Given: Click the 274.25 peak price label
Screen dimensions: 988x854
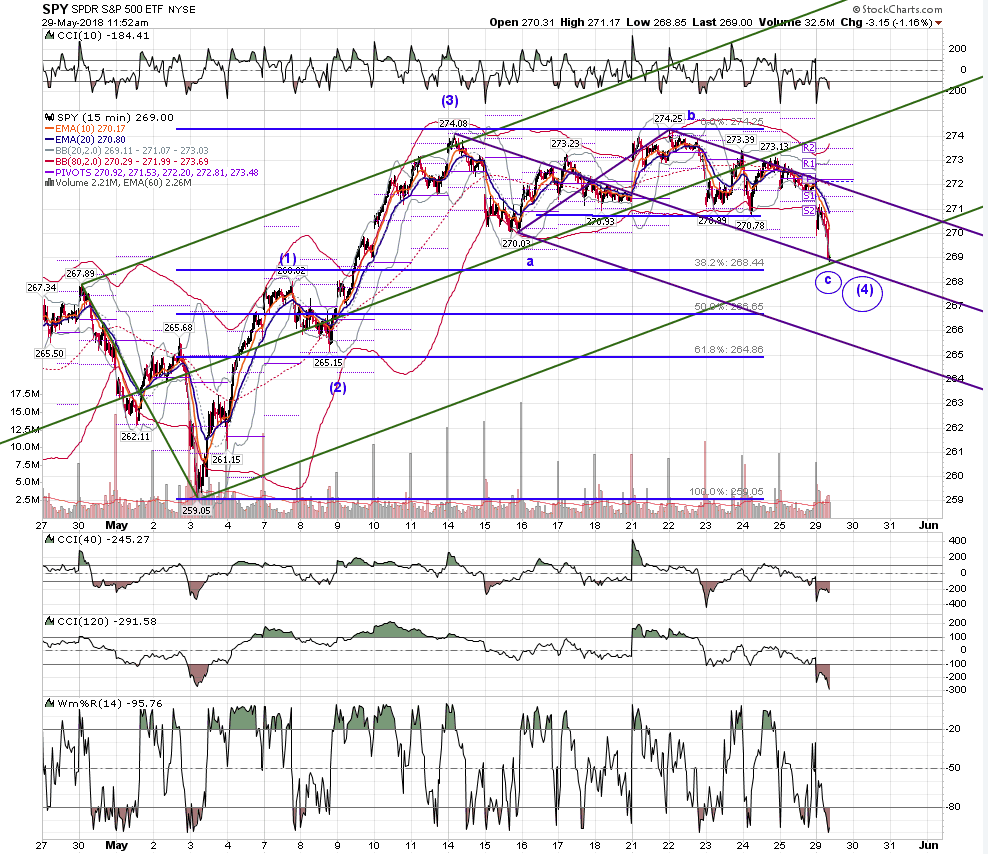Looking at the screenshot, I should (668, 118).
